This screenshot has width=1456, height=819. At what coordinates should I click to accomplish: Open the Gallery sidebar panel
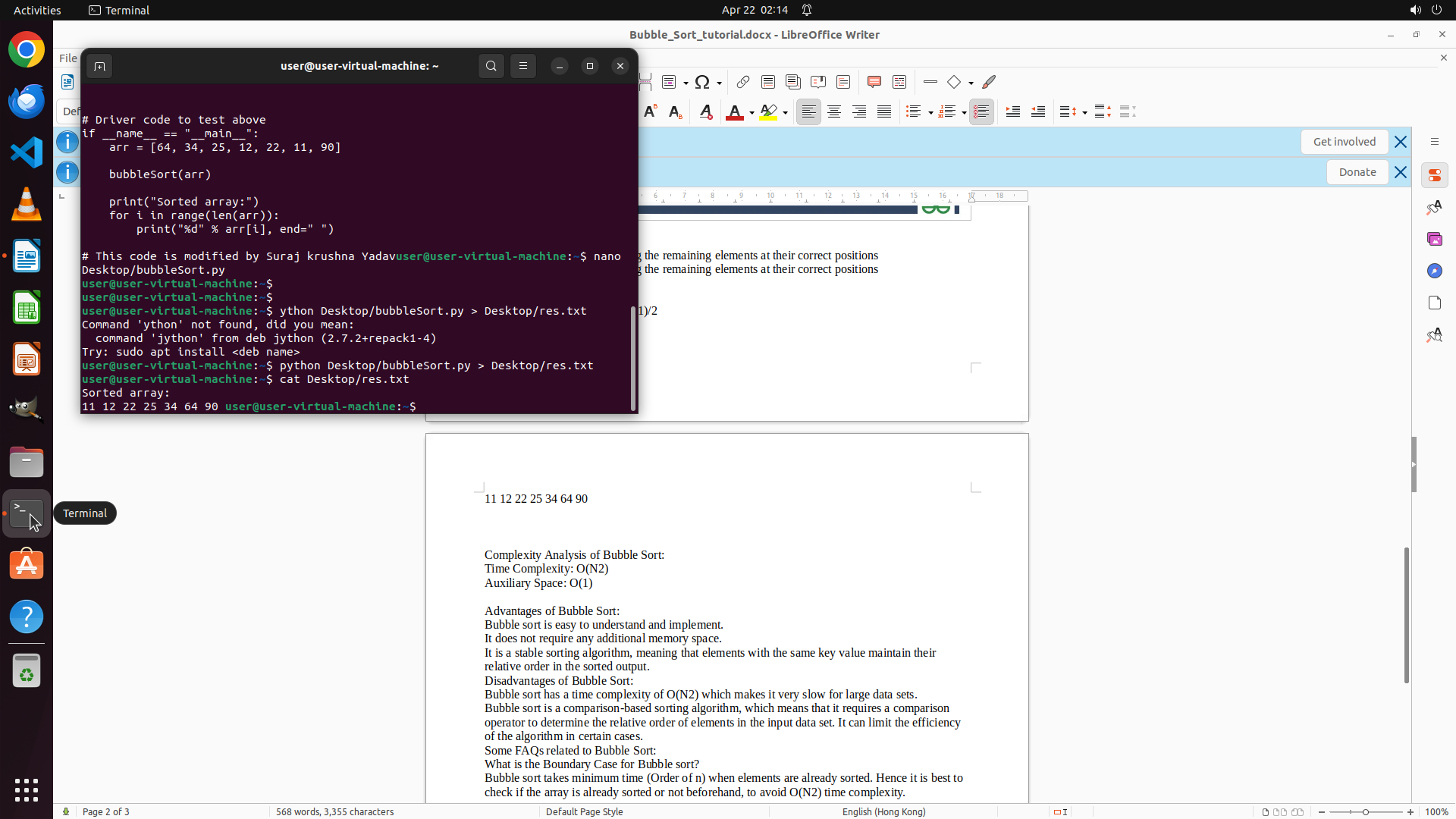[1434, 239]
